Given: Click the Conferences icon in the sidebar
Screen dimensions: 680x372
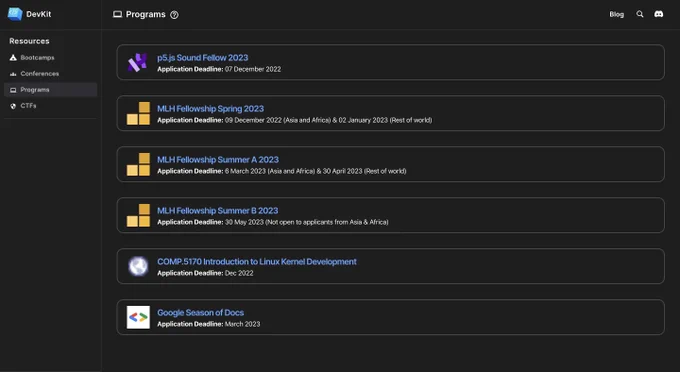Looking at the screenshot, I should [13, 74].
